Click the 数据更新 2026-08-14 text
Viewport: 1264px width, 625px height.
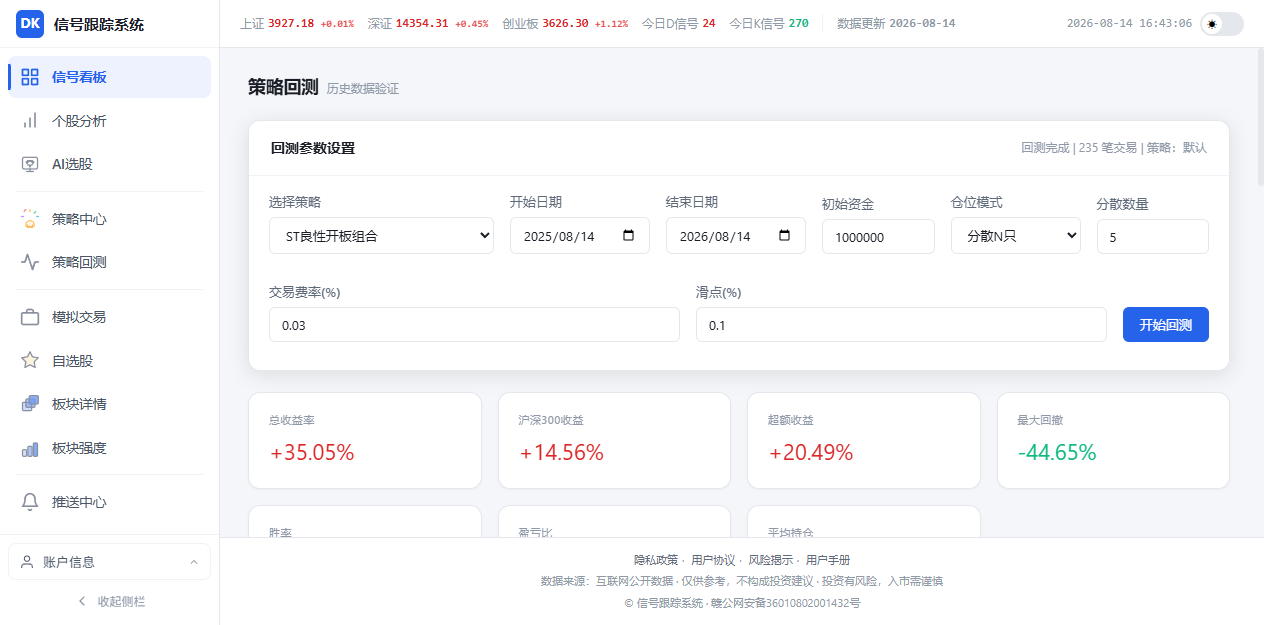pyautogui.click(x=896, y=23)
